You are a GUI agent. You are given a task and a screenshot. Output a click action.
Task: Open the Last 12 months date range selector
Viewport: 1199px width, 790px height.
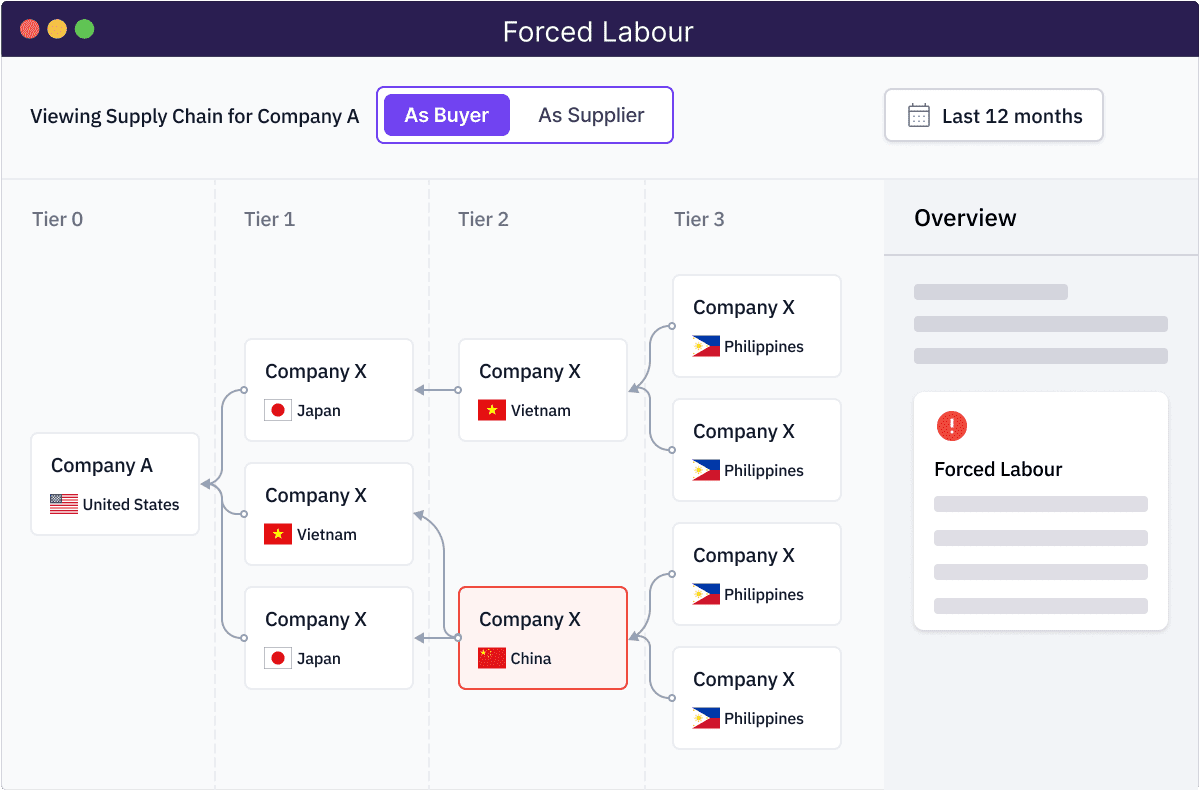pyautogui.click(x=992, y=115)
